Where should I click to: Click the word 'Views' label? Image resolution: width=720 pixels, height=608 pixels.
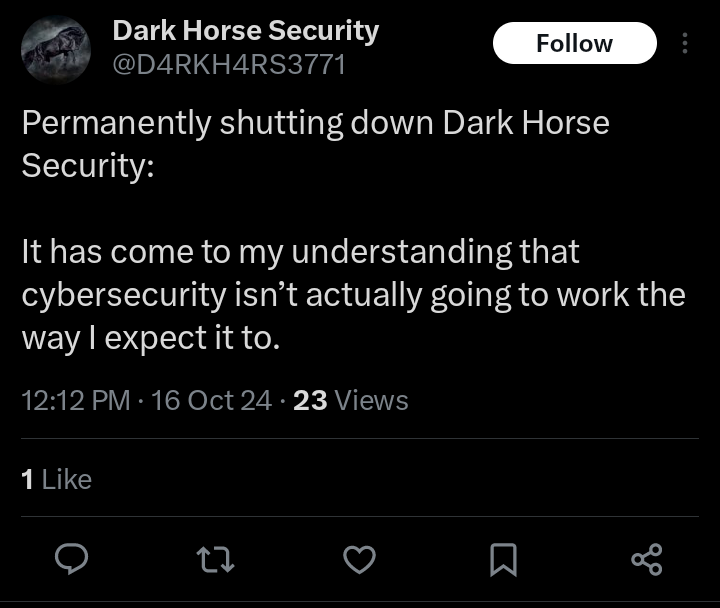[x=372, y=401]
